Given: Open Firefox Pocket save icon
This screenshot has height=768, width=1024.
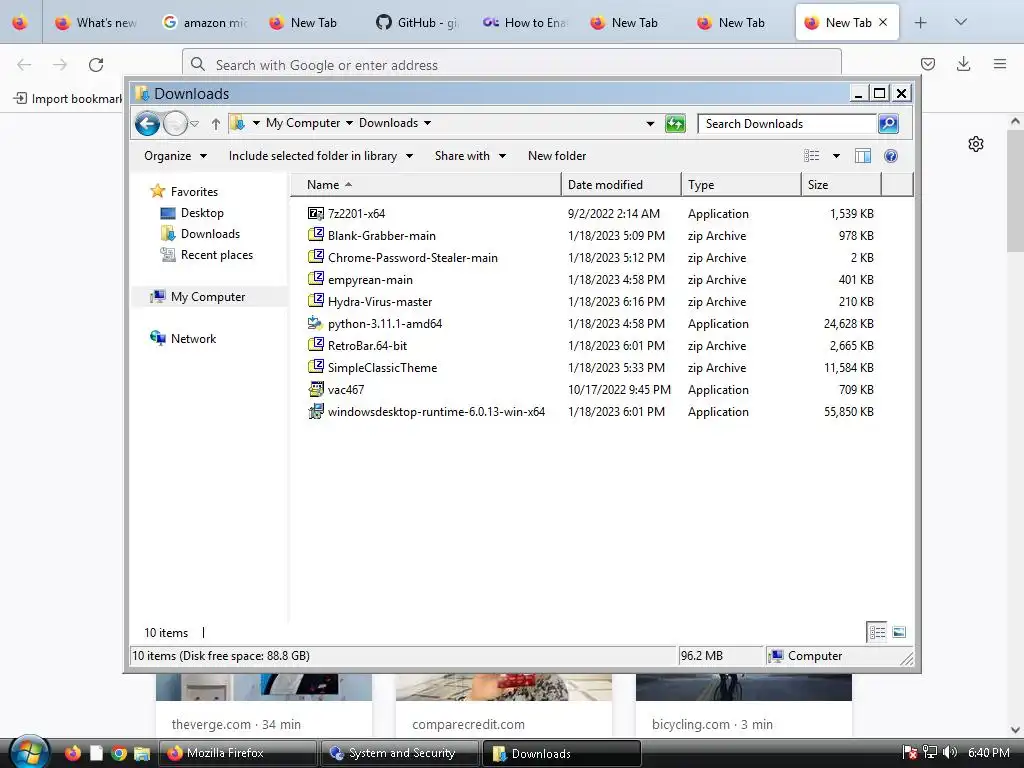Looking at the screenshot, I should [x=927, y=64].
